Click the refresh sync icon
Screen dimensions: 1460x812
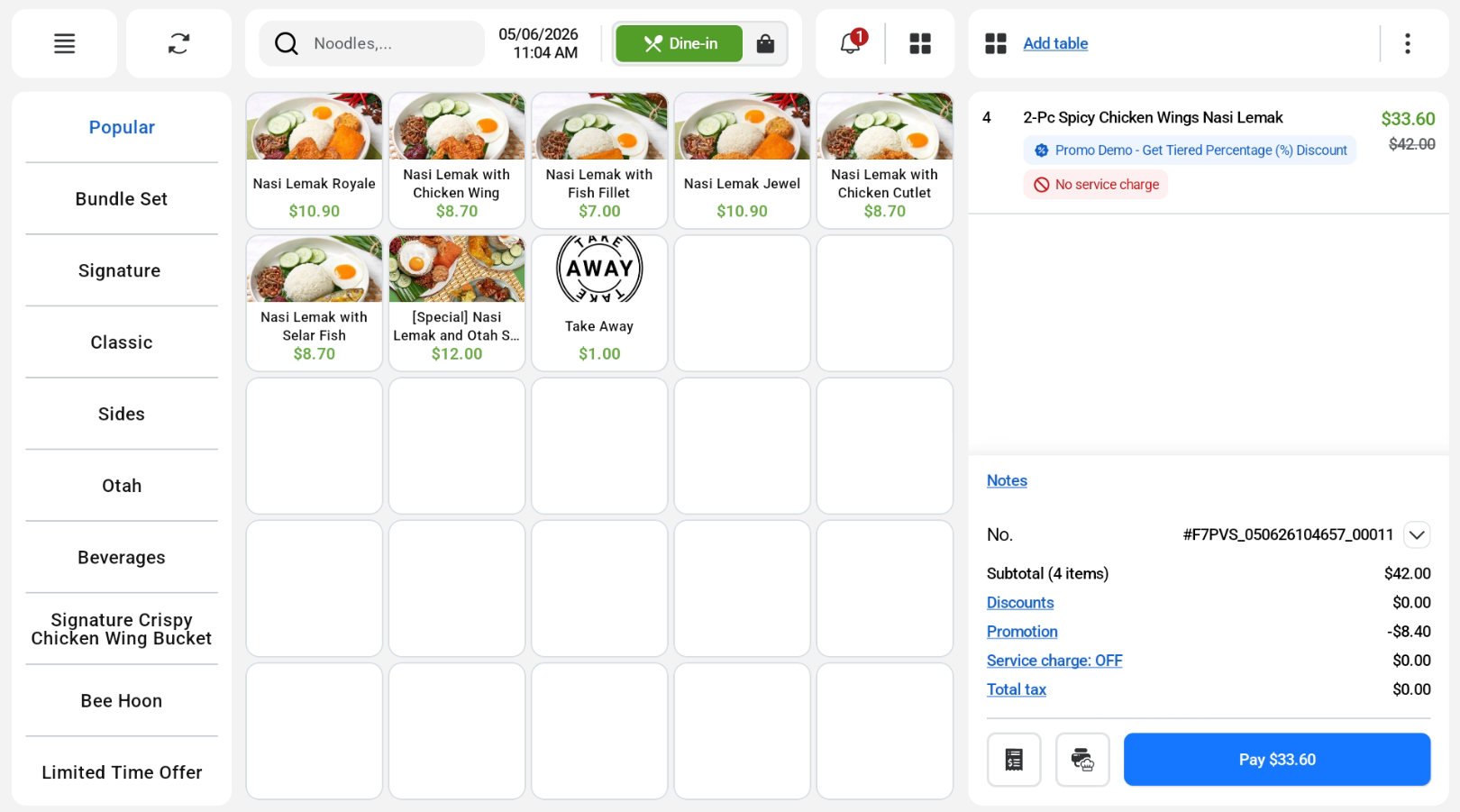click(x=178, y=43)
